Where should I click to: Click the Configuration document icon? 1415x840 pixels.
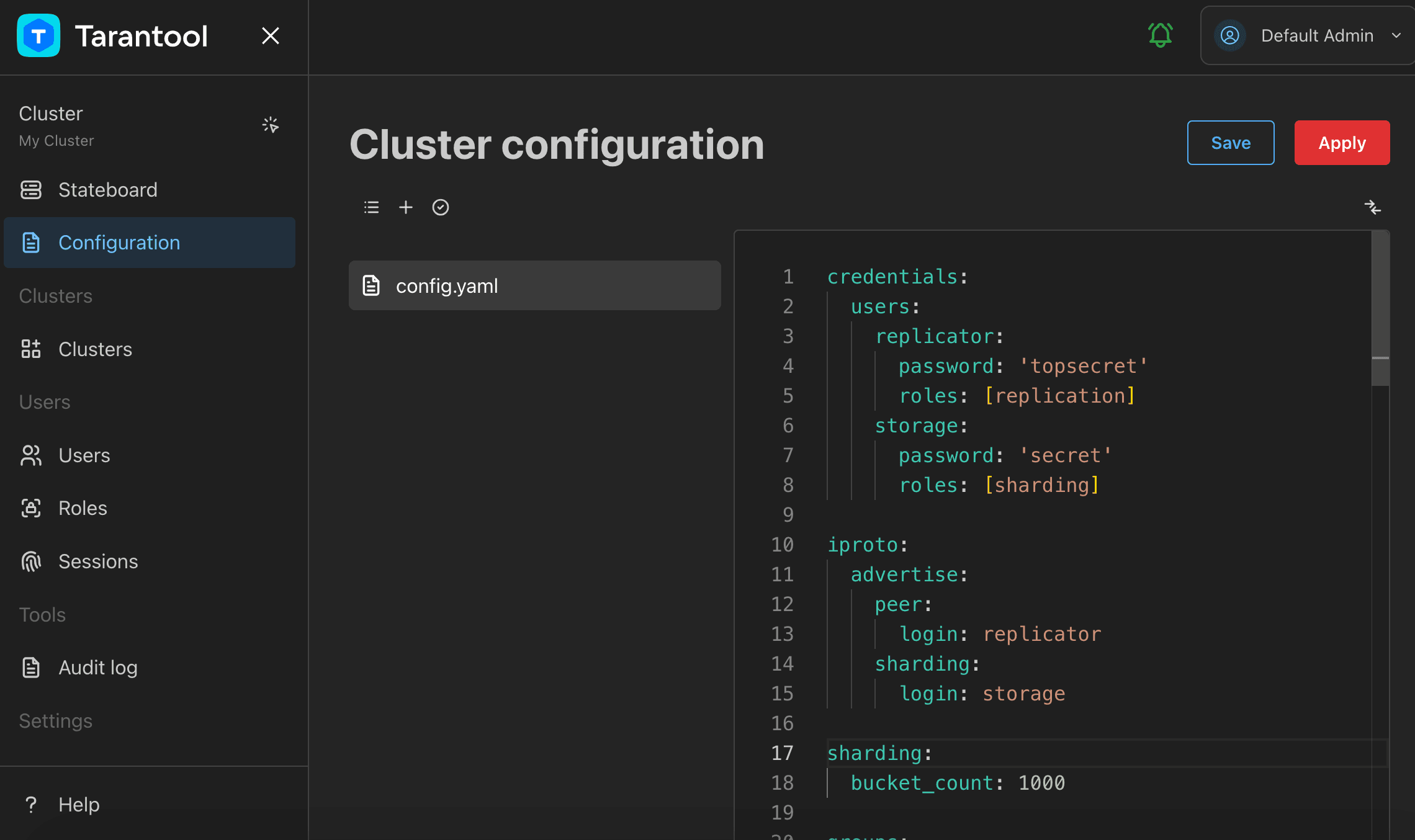30,243
